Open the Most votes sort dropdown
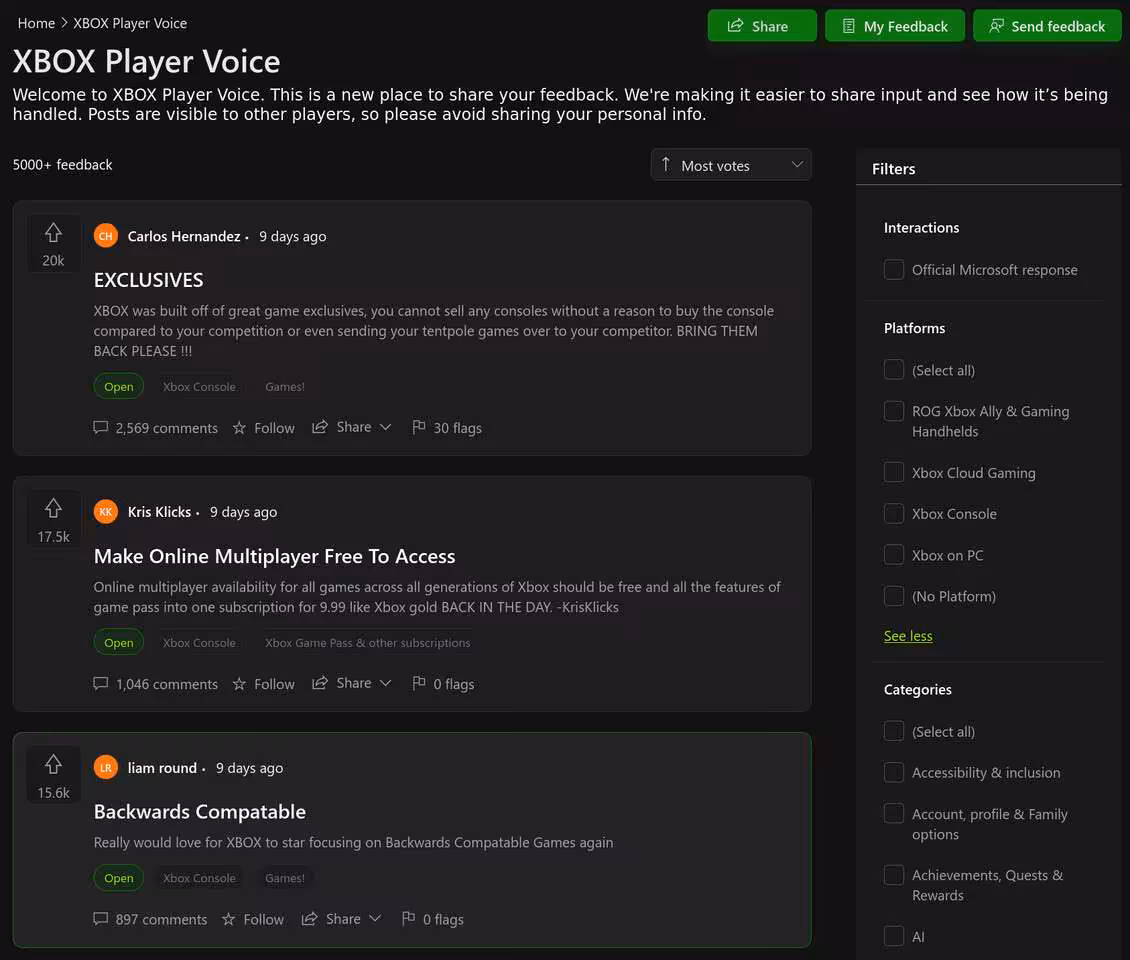This screenshot has width=1130, height=960. [731, 165]
